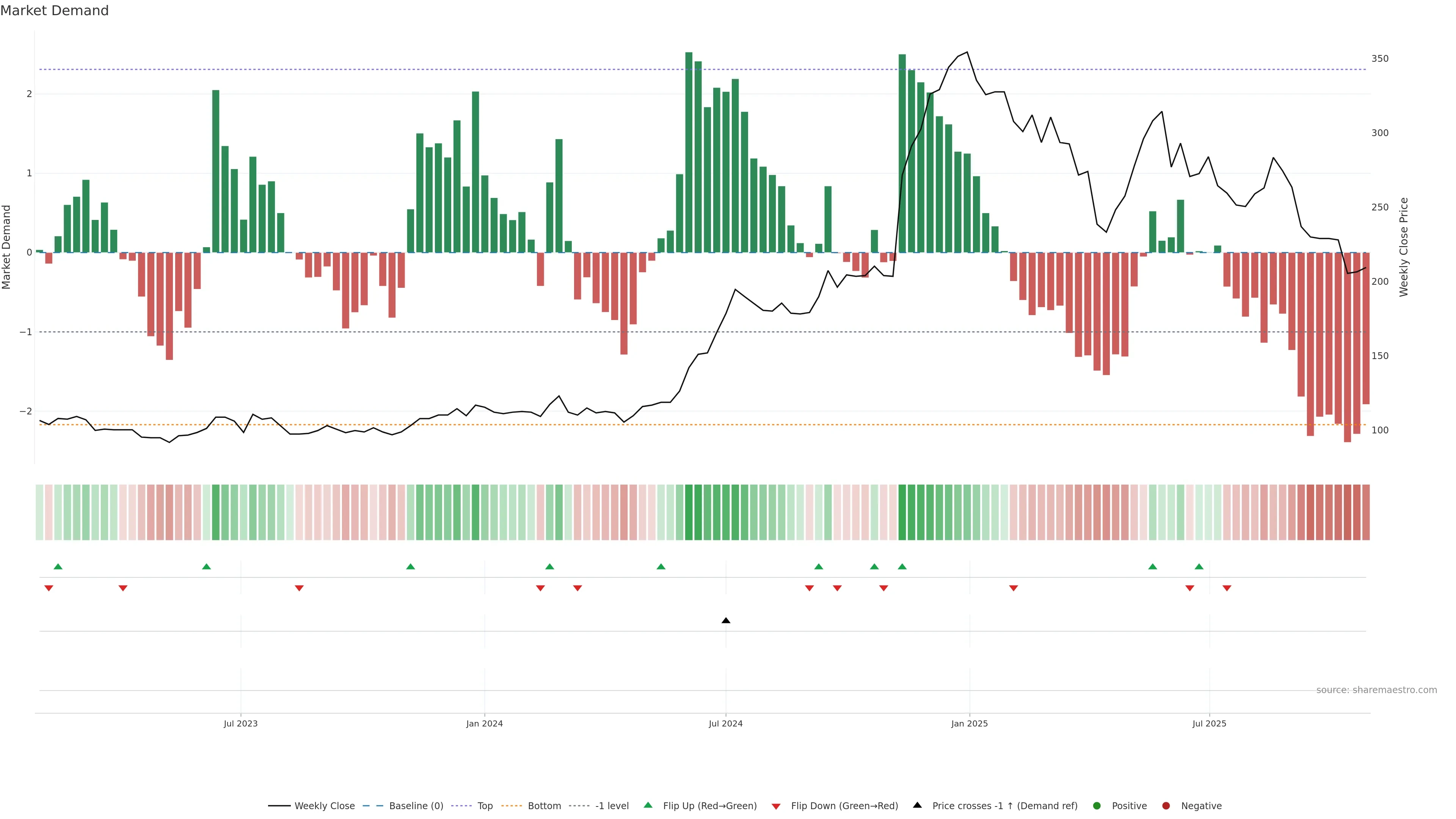Click the Market Demand chart title

(x=54, y=11)
